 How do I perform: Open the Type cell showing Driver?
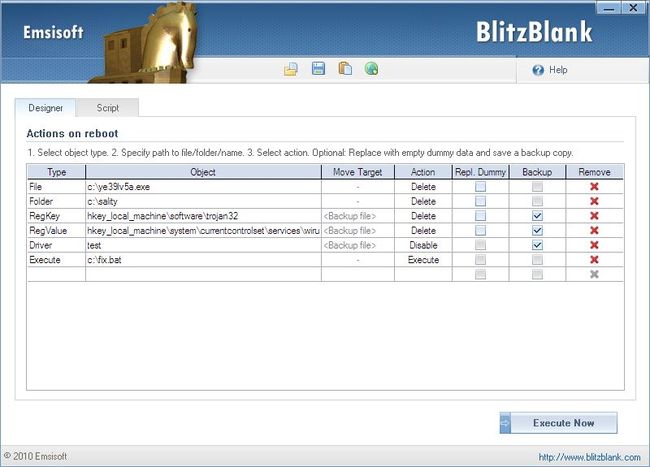pyautogui.click(x=56, y=245)
